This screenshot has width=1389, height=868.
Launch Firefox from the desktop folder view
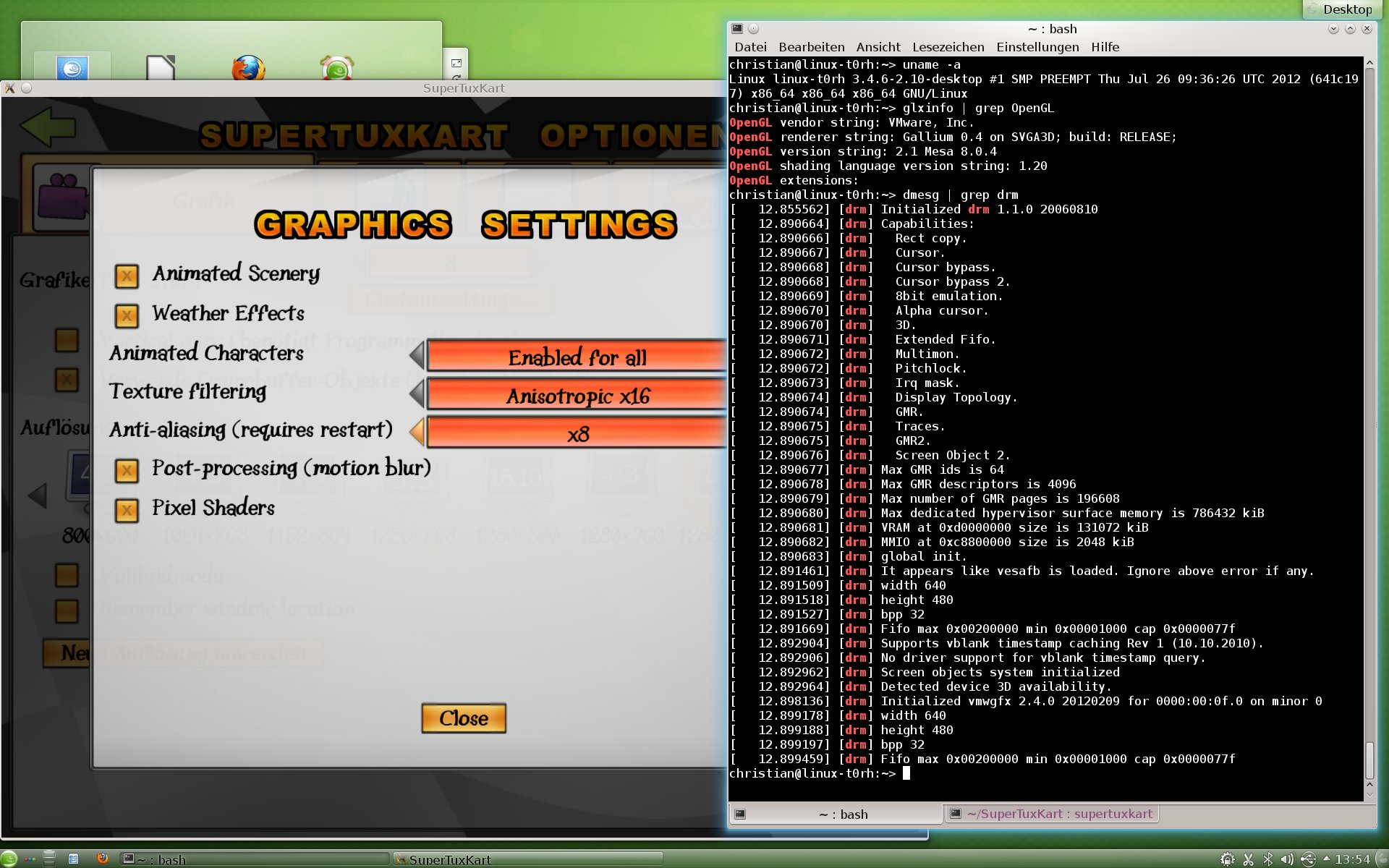pos(248,69)
